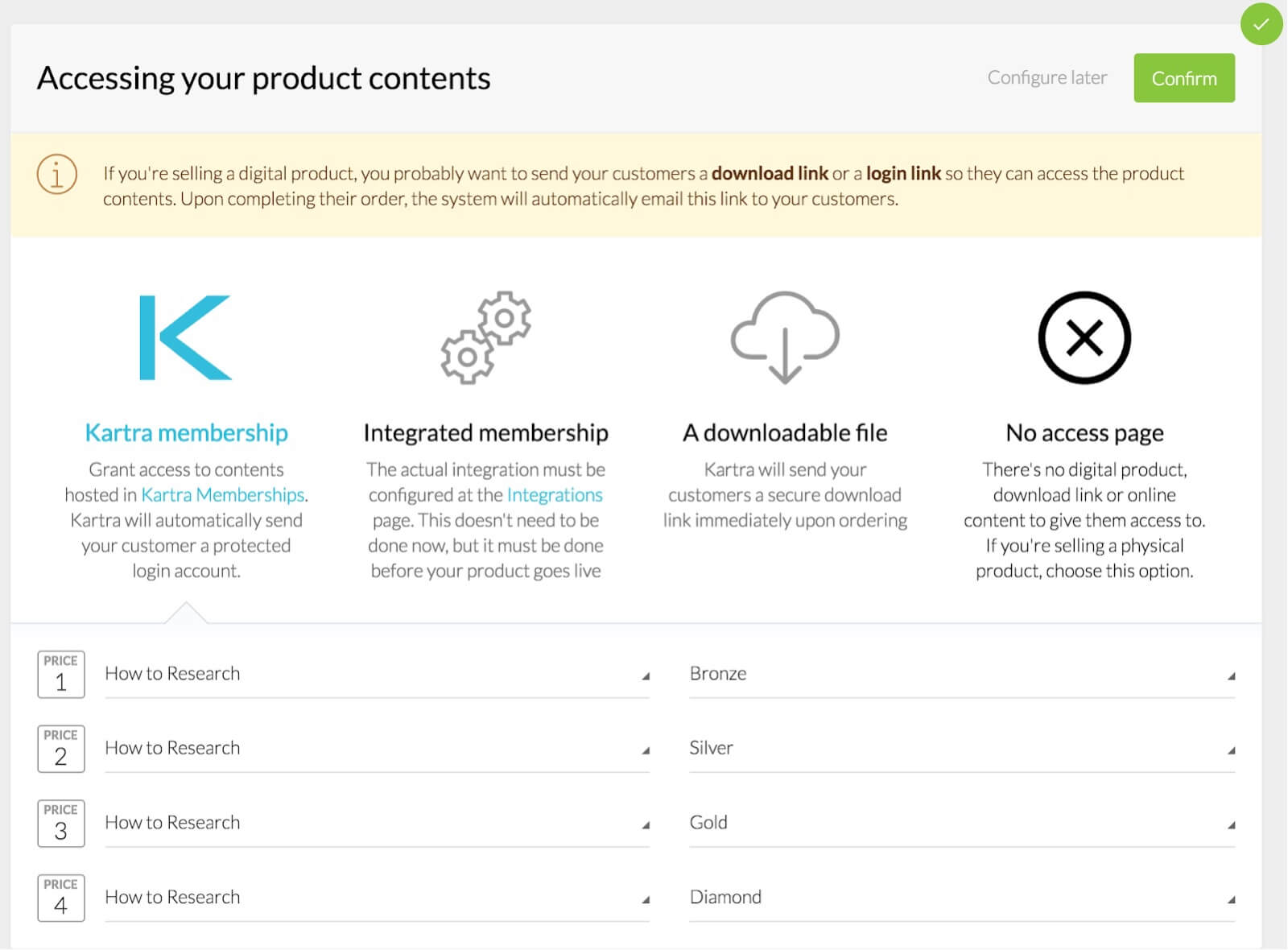Open the Silver access level dropdown
The height and width of the screenshot is (950, 1288).
pyautogui.click(x=962, y=749)
